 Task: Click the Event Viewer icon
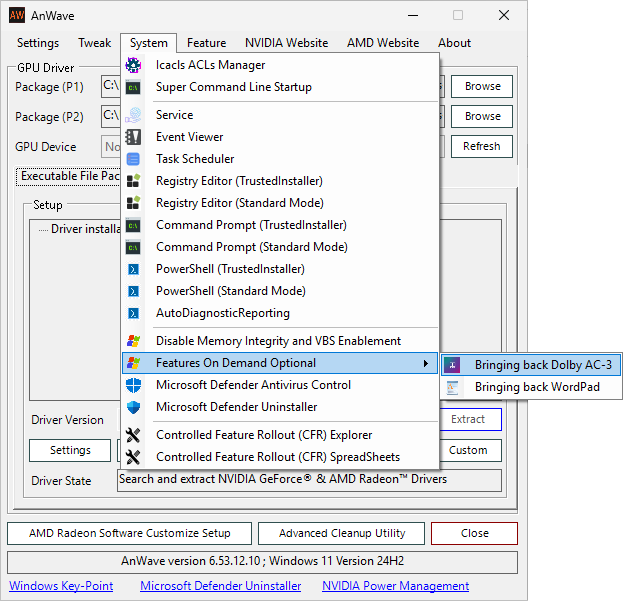point(133,137)
